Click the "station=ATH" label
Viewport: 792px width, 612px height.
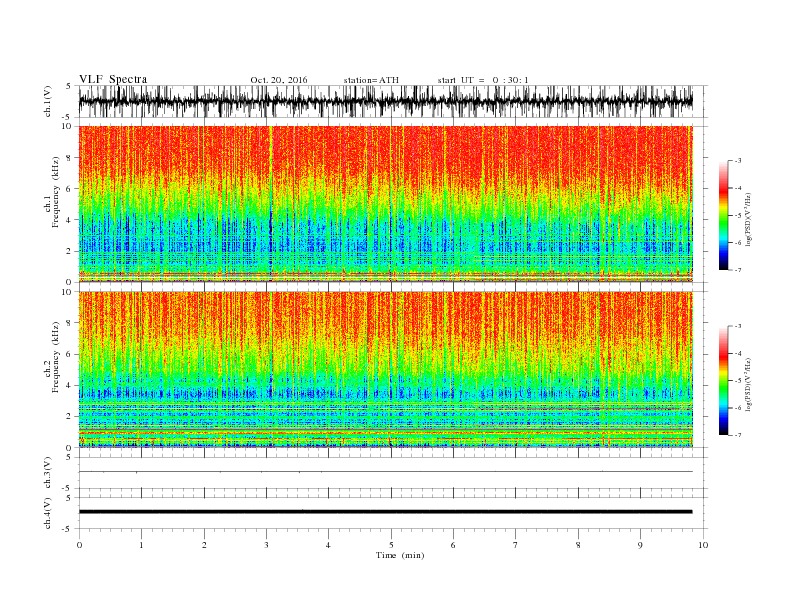point(371,80)
